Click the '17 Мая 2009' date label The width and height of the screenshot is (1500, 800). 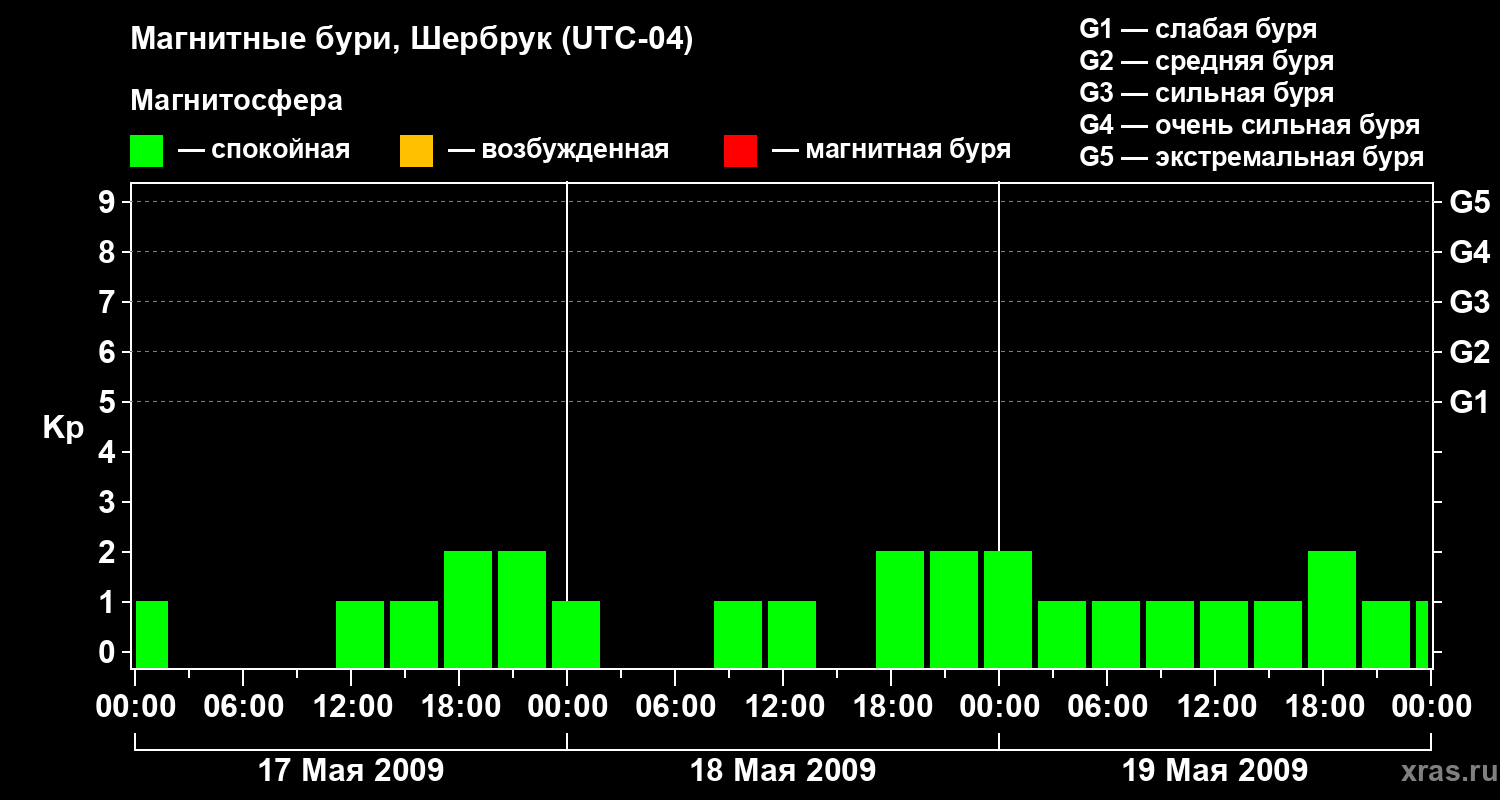[351, 771]
